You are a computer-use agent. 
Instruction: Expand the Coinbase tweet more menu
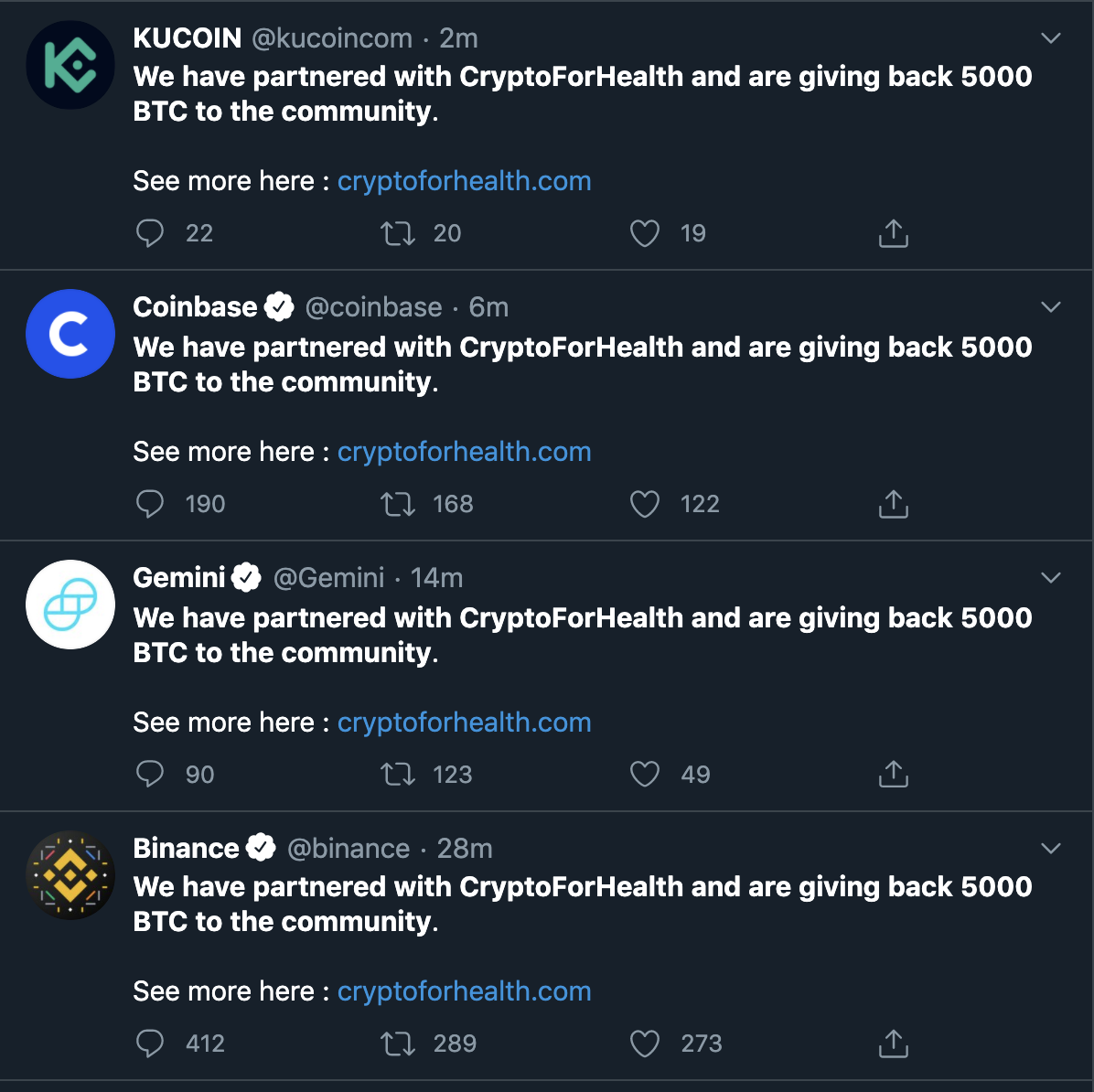[1051, 307]
